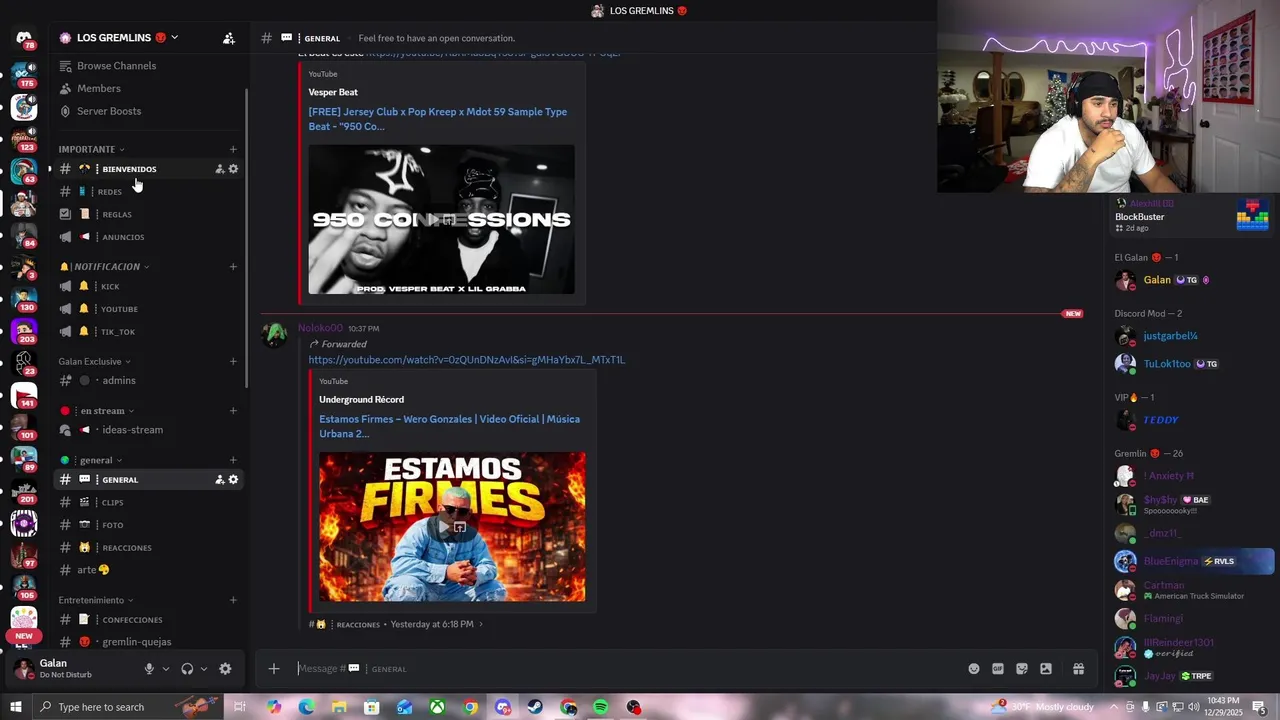Add channel in general category
This screenshot has width=1280, height=720.
[x=233, y=460]
